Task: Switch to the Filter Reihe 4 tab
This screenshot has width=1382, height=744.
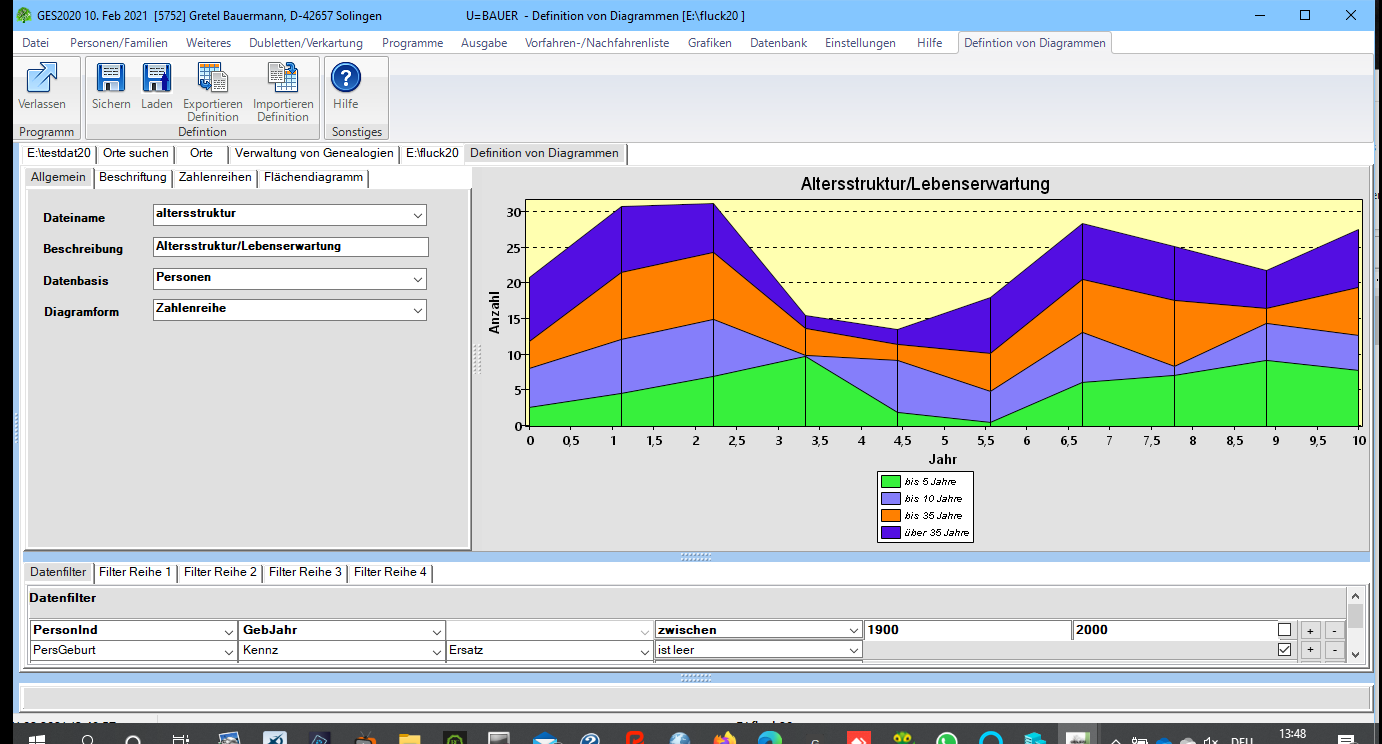Action: (390, 573)
